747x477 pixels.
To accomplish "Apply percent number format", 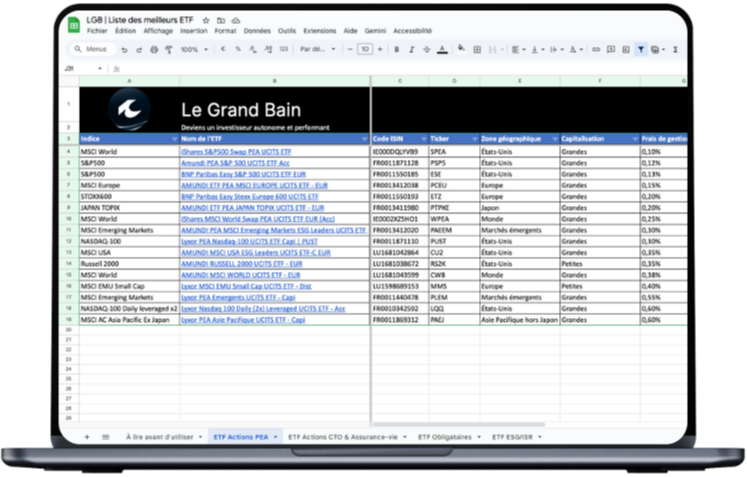I will pos(238,49).
